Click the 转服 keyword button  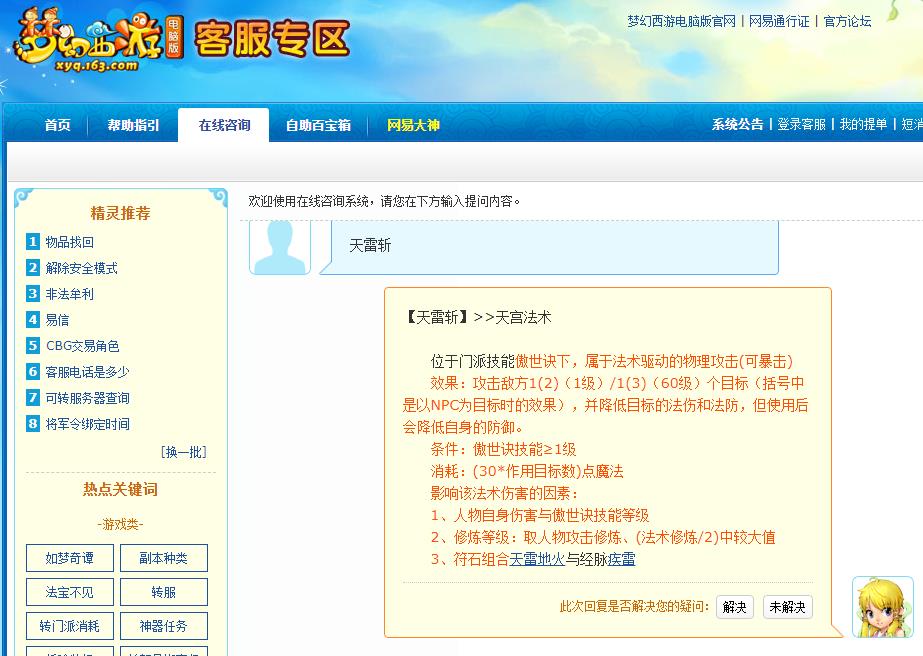tap(164, 592)
